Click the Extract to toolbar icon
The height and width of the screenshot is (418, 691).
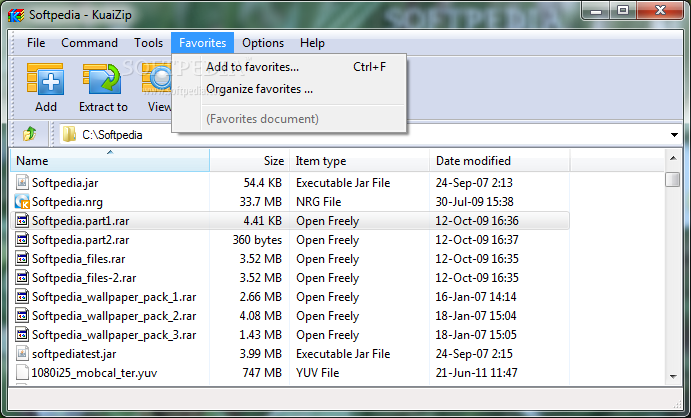click(103, 79)
